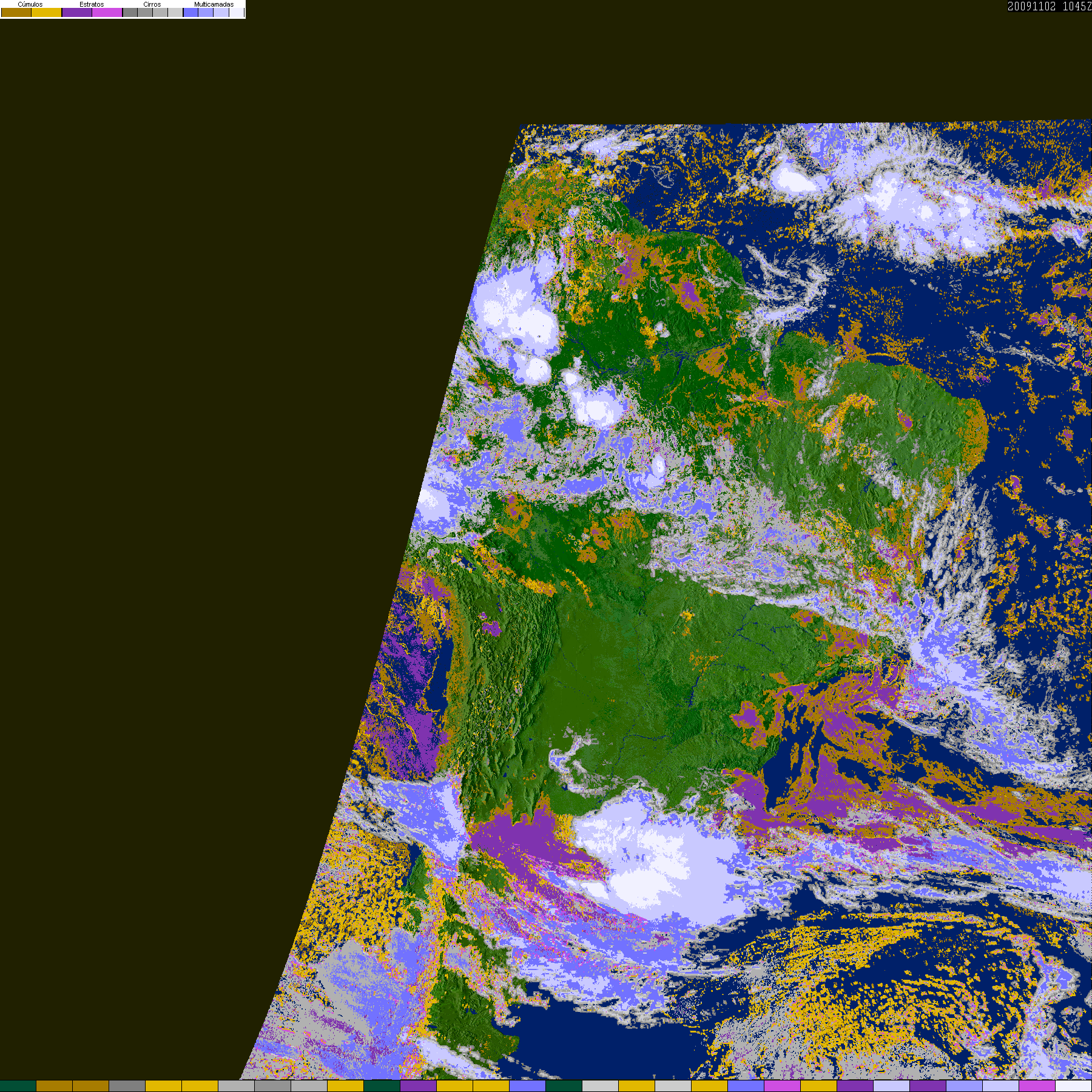Select the near-white Multicamadas legend swatch

(x=236, y=13)
